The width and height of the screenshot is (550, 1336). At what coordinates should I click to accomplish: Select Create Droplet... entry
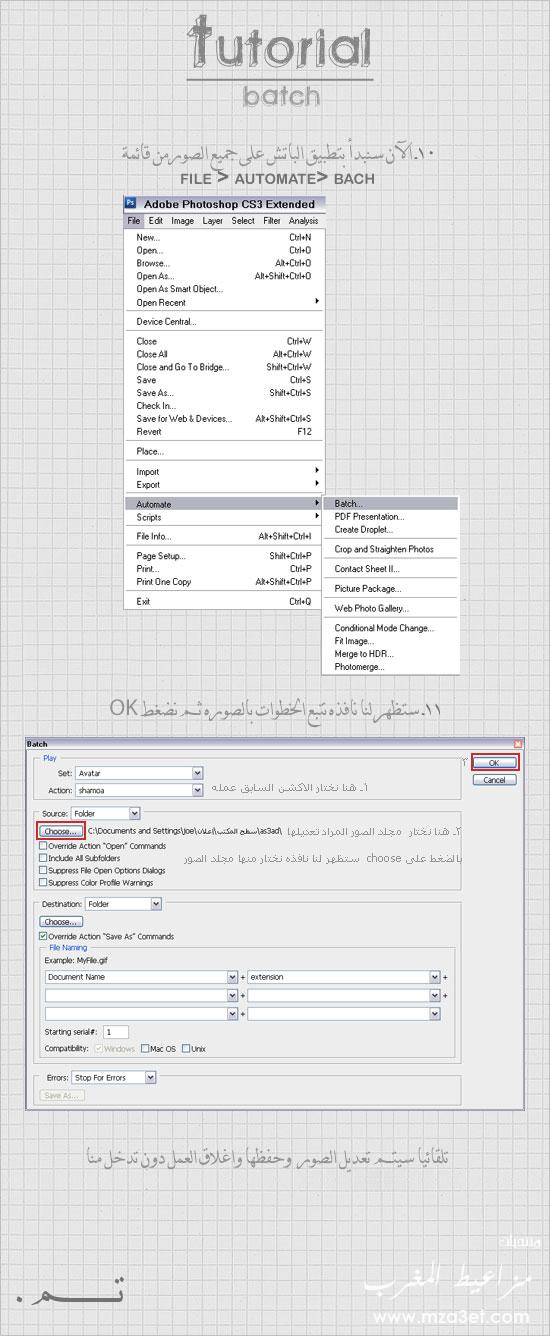pos(391,530)
